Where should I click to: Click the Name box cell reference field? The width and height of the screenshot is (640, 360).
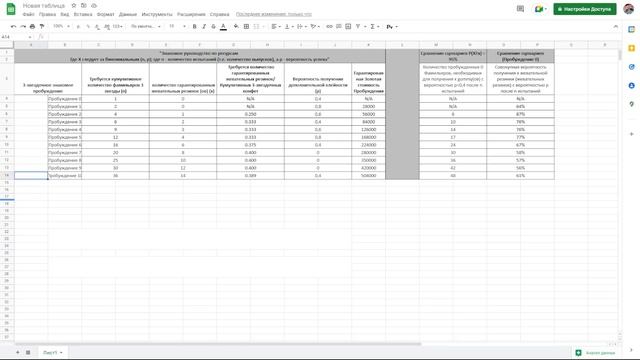16,37
